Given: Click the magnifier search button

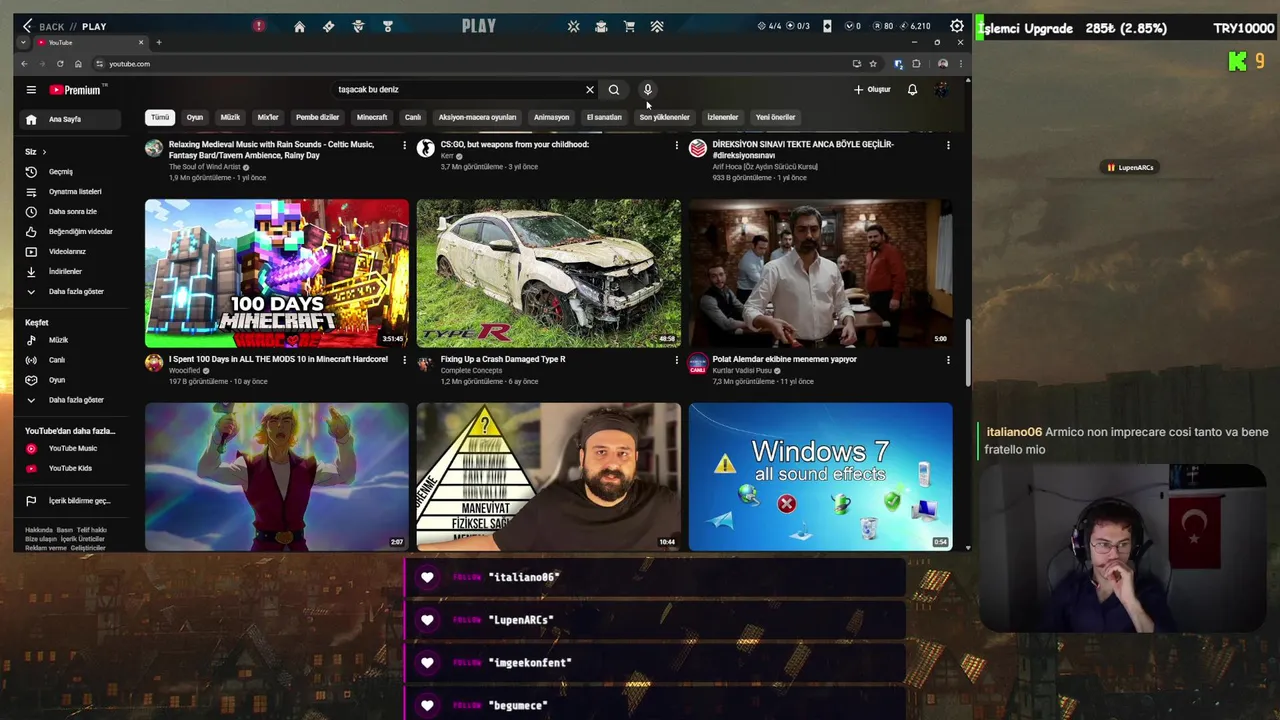Looking at the screenshot, I should tap(614, 90).
